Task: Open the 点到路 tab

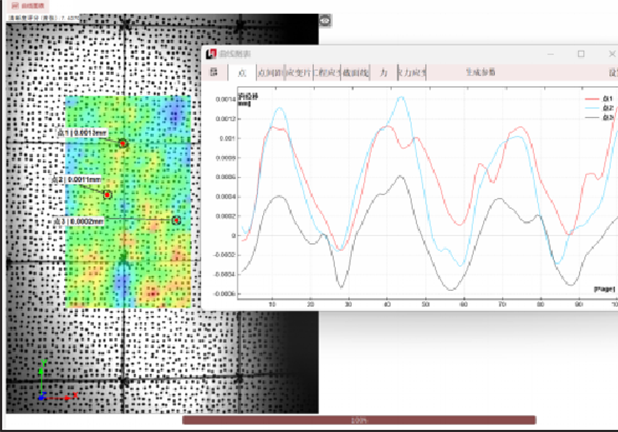Action: (269, 72)
